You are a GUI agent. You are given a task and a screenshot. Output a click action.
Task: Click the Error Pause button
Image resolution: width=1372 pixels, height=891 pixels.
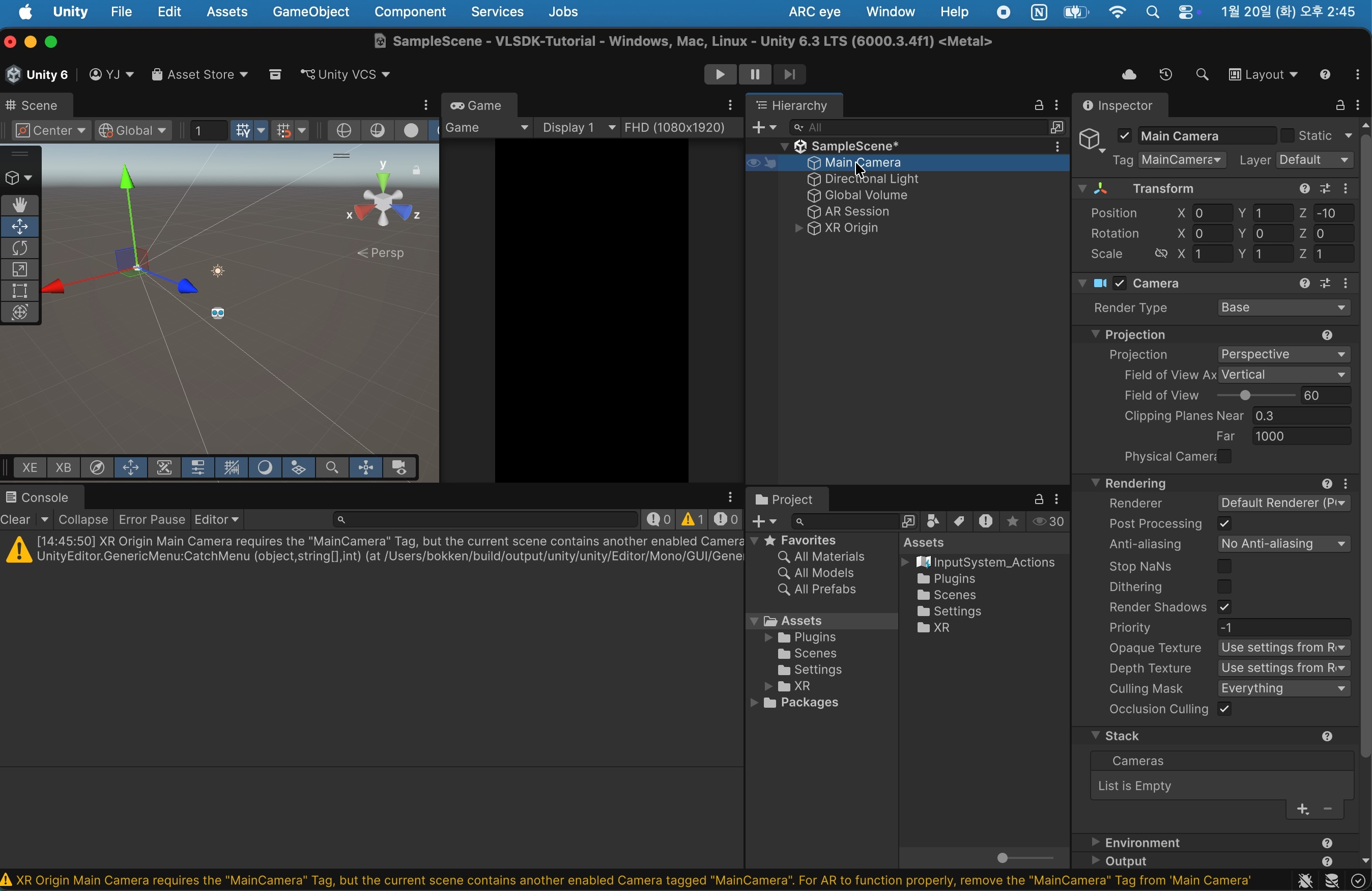pos(152,520)
